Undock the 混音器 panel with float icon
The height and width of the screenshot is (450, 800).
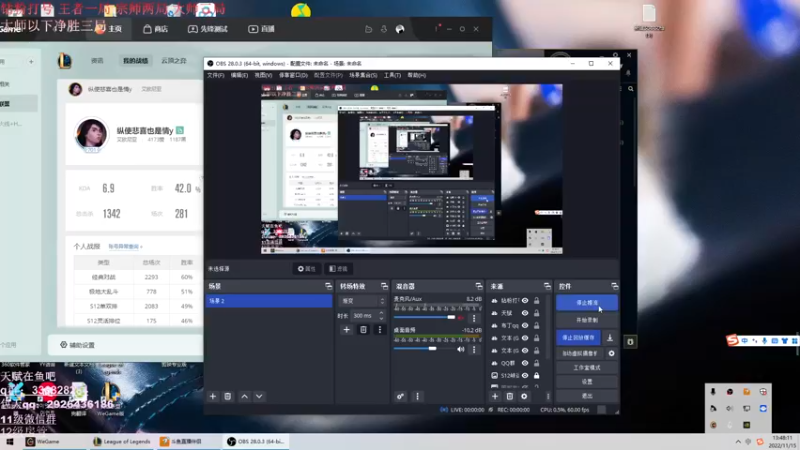(479, 286)
